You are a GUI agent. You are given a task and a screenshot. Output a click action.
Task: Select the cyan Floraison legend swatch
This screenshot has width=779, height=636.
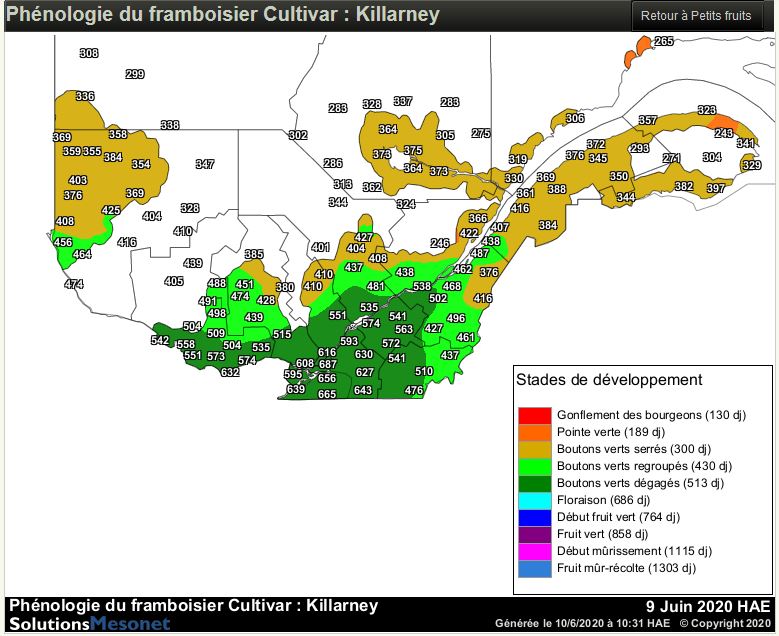535,500
